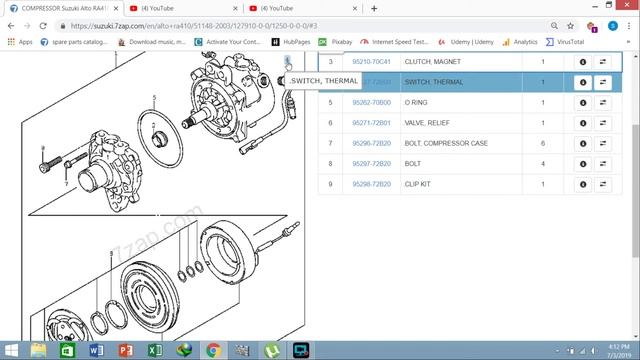Click the page vertical scrollbar
The width and height of the screenshot is (640, 360).
(x=636, y=190)
